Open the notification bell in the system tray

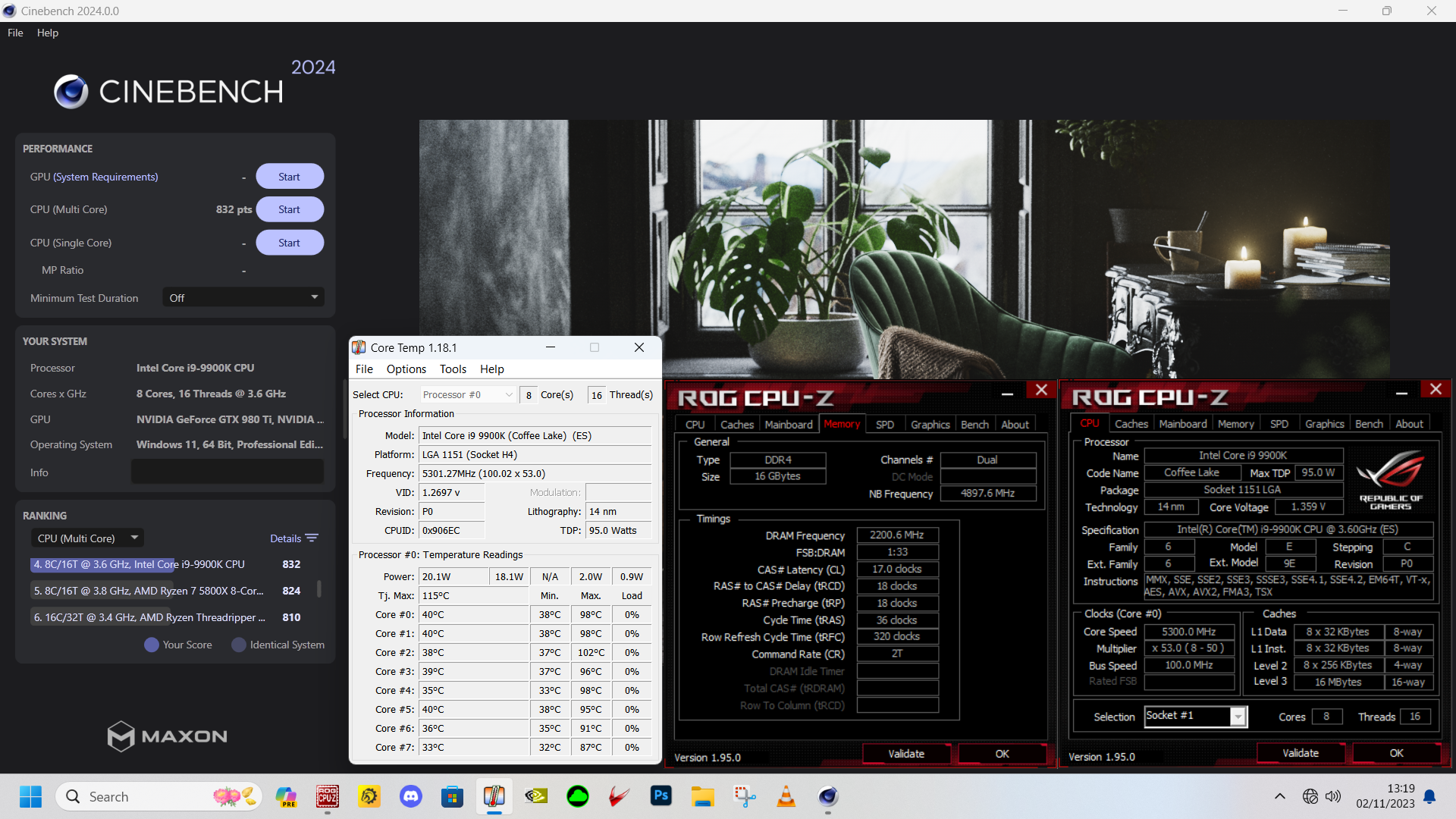[1429, 796]
